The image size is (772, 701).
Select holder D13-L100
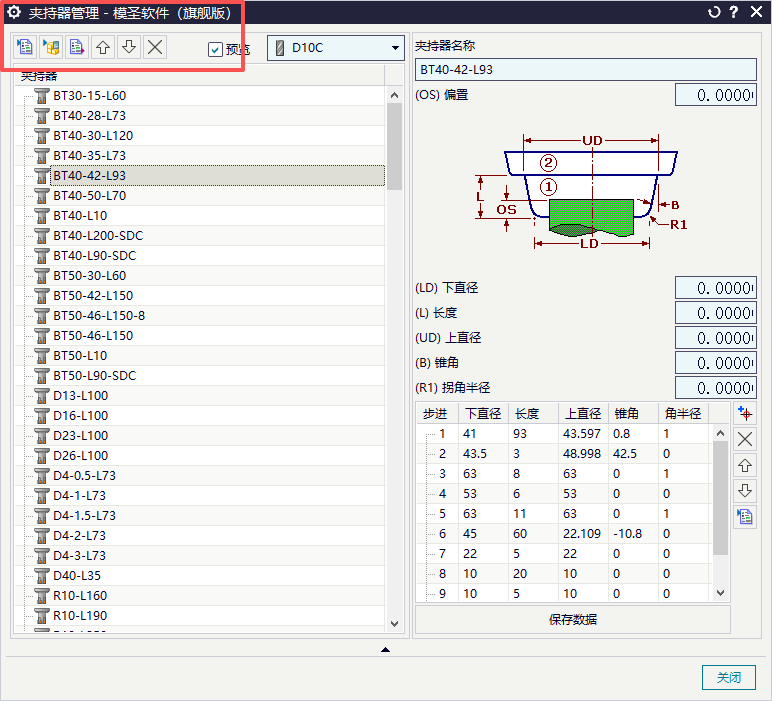click(80, 396)
